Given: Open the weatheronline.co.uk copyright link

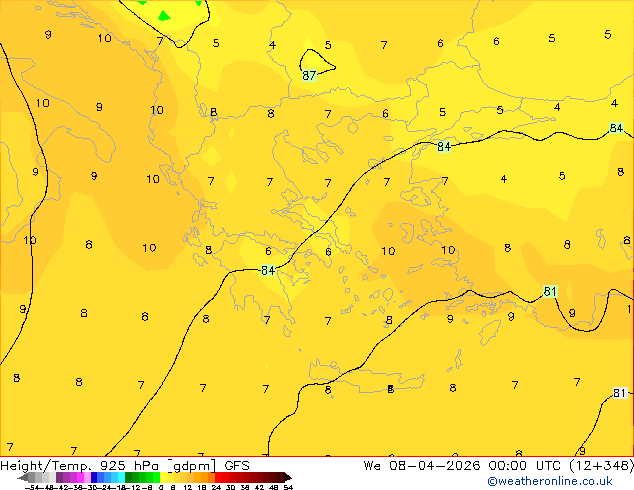Looking at the screenshot, I should click(x=550, y=481).
